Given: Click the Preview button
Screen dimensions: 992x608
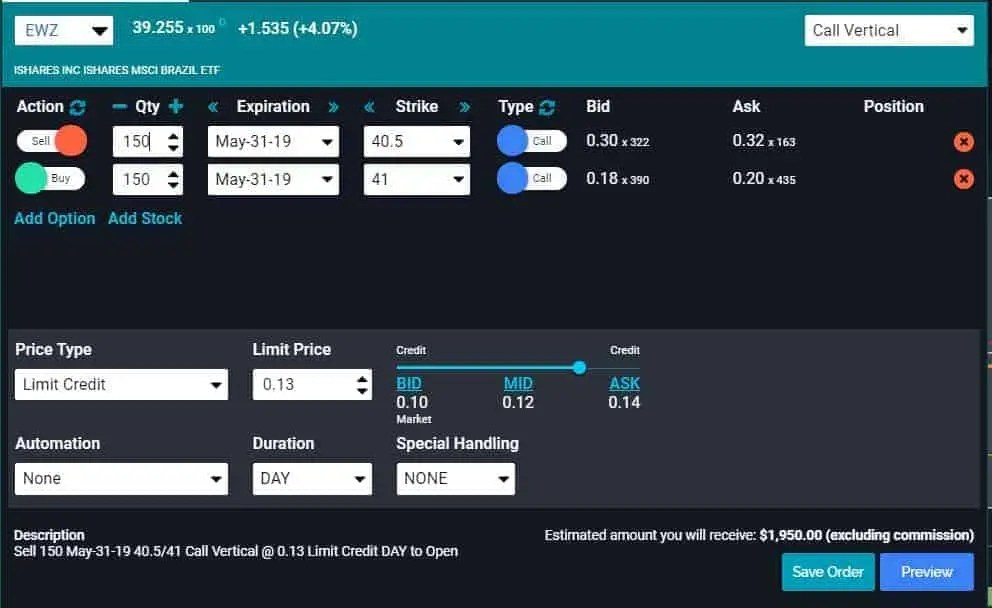Looking at the screenshot, I should pos(926,571).
